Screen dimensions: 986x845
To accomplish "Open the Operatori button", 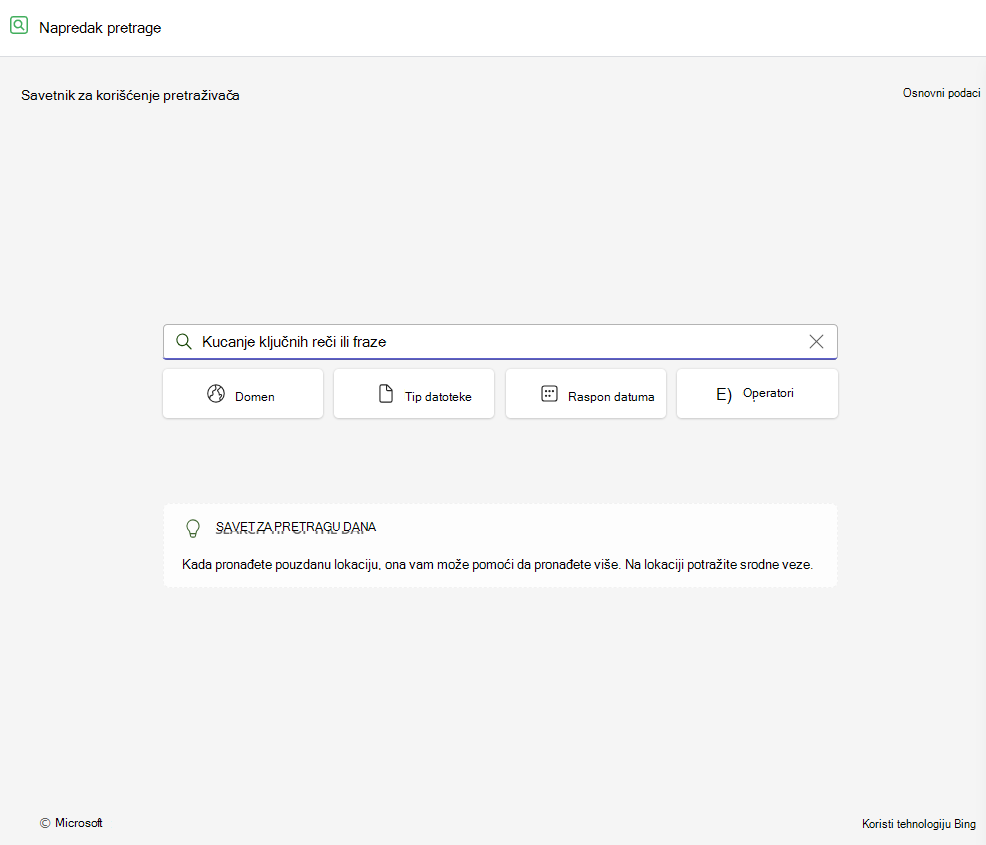I will coord(757,394).
